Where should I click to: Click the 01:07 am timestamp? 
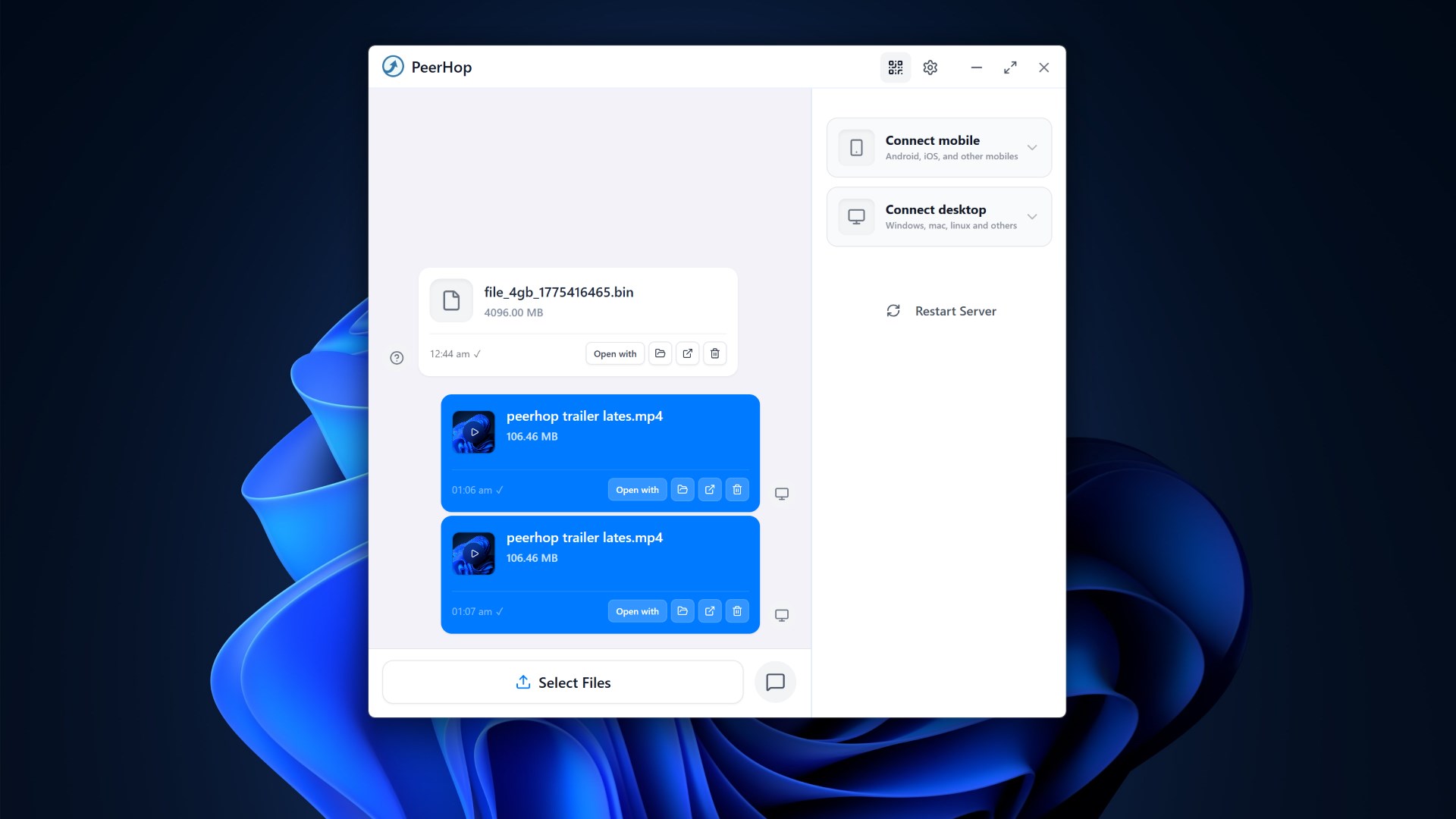point(472,612)
